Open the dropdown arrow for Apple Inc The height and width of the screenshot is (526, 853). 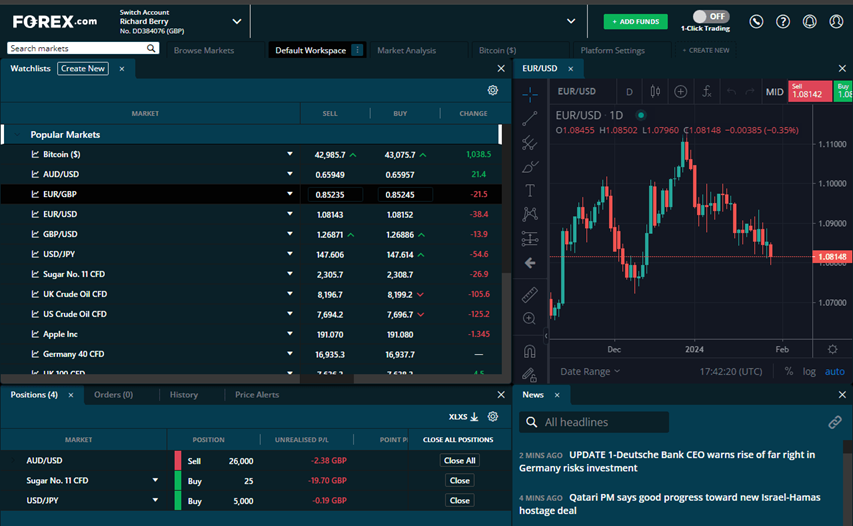pos(290,333)
